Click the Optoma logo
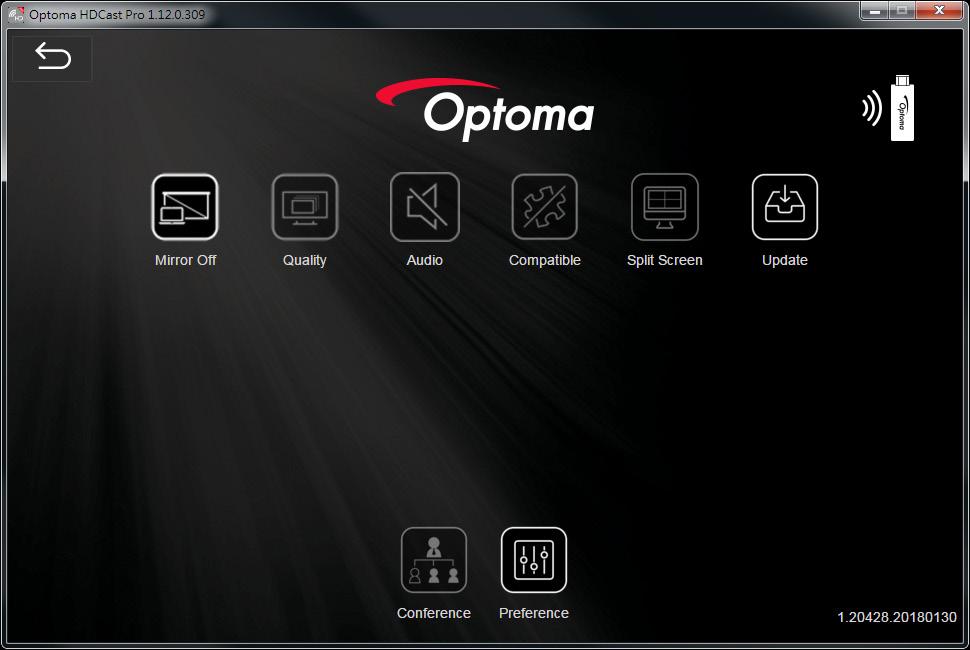970x650 pixels. tap(485, 109)
